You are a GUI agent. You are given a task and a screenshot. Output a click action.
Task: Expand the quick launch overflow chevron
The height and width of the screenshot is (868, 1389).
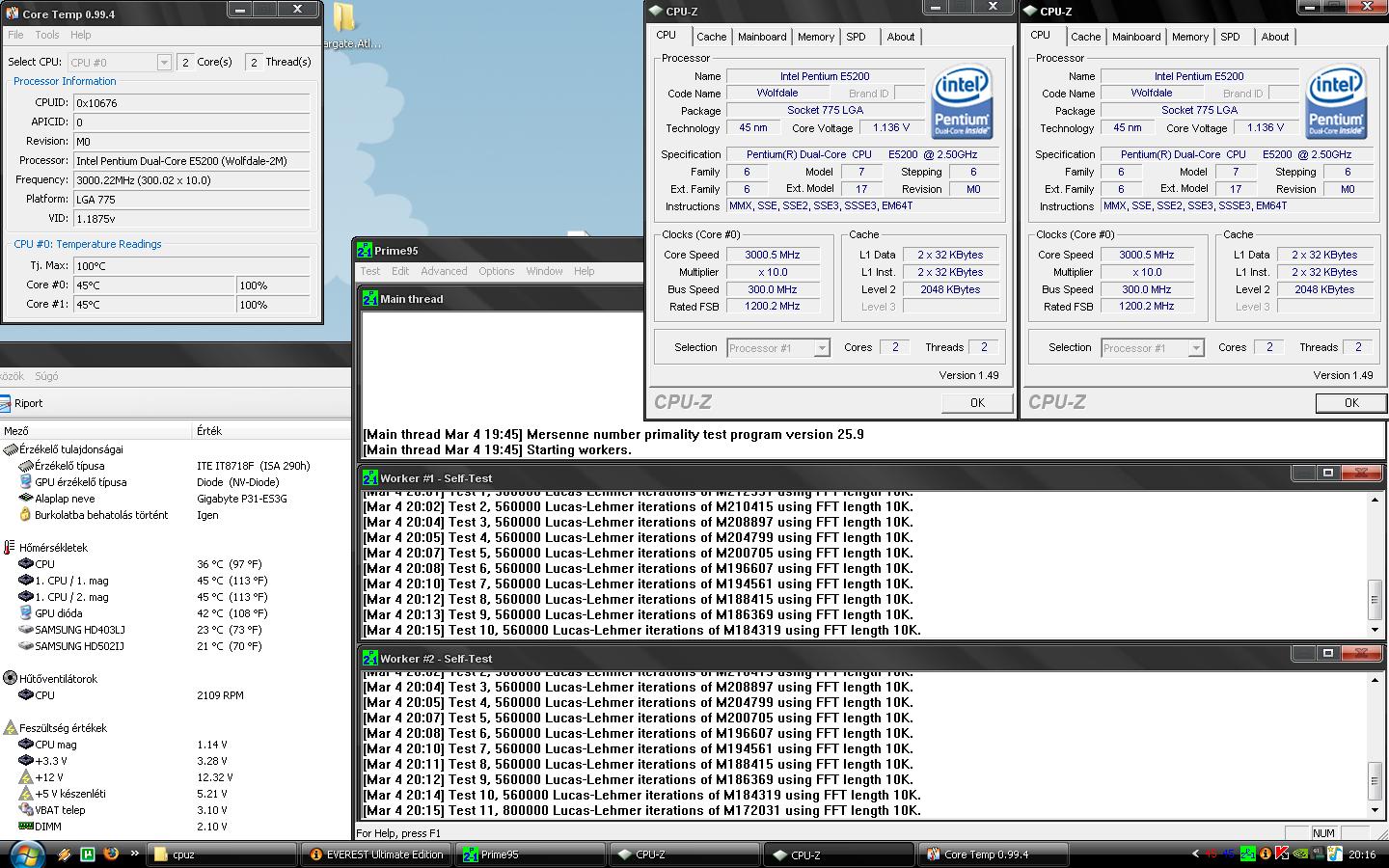(134, 854)
